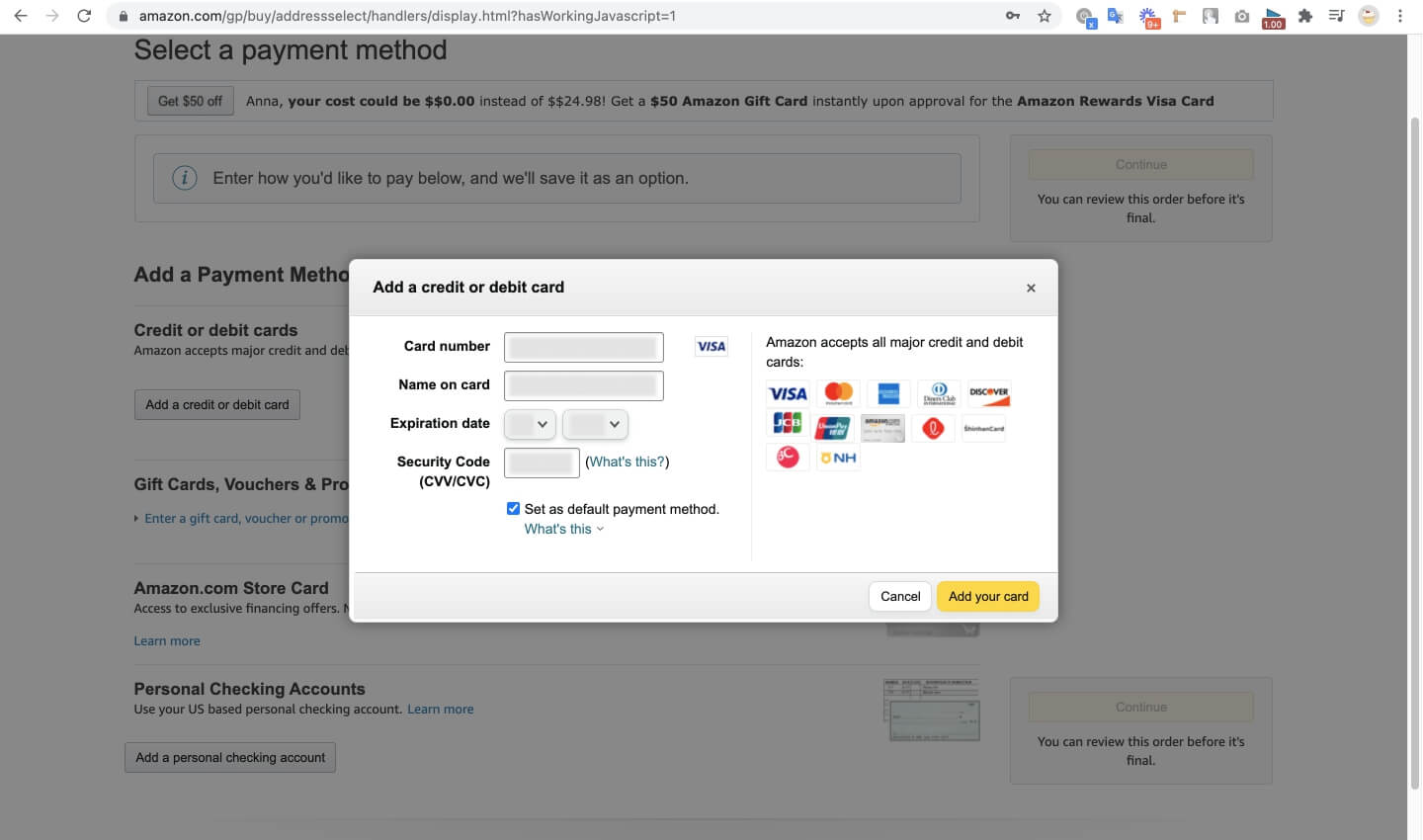Bookmark this page with the star icon
This screenshot has height=840, width=1423.
1044,16
